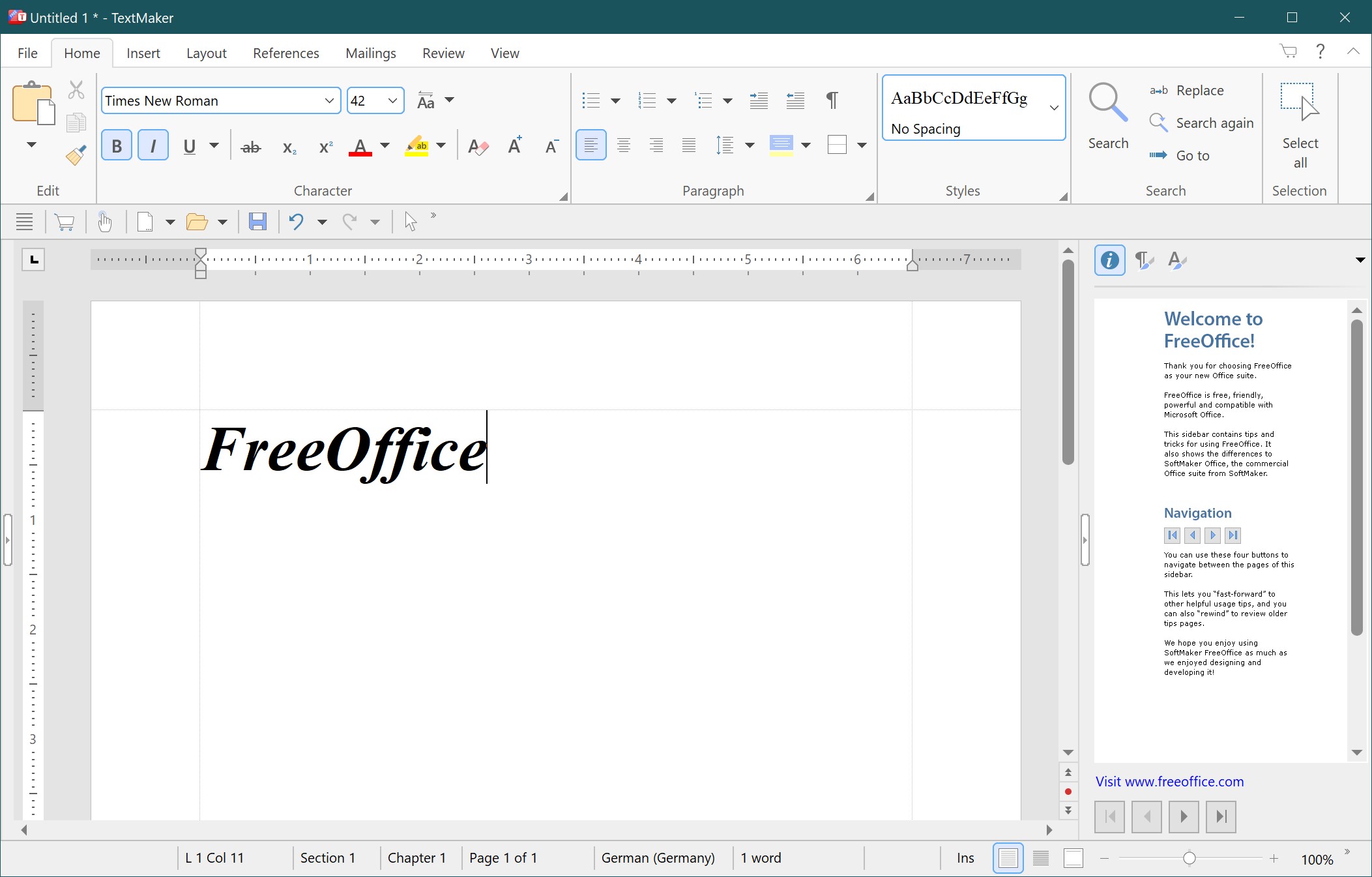Viewport: 1372px width, 877px height.
Task: Click the tab stop type selector on ruler
Action: (x=34, y=260)
